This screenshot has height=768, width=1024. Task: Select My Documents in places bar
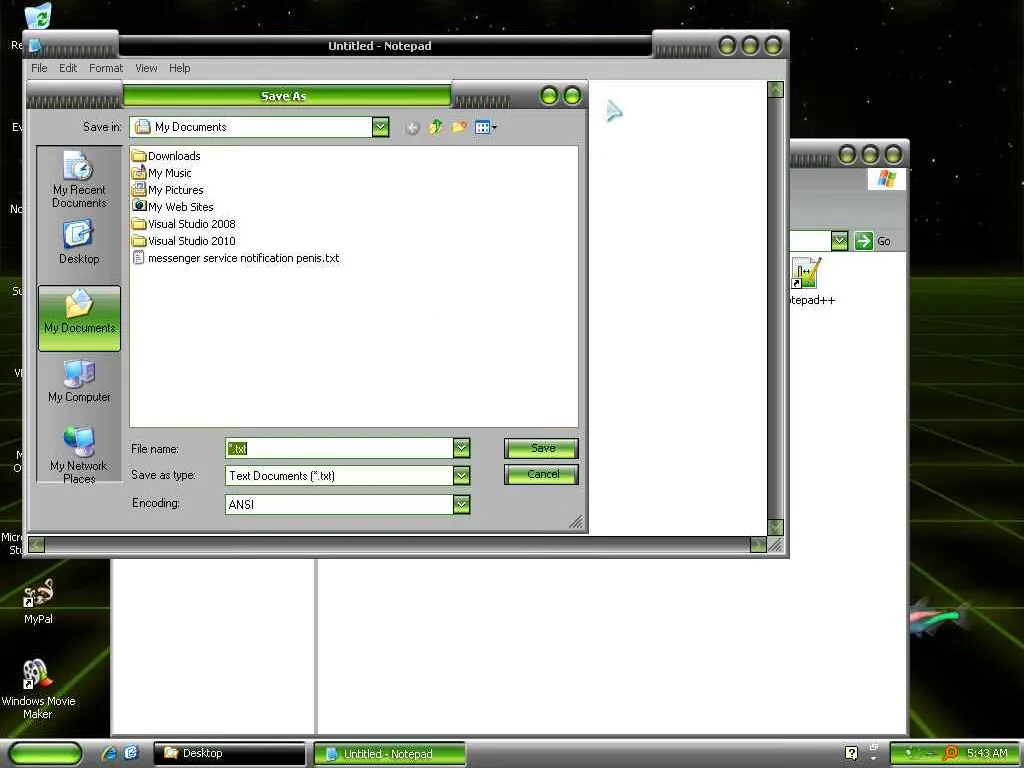[x=79, y=318]
